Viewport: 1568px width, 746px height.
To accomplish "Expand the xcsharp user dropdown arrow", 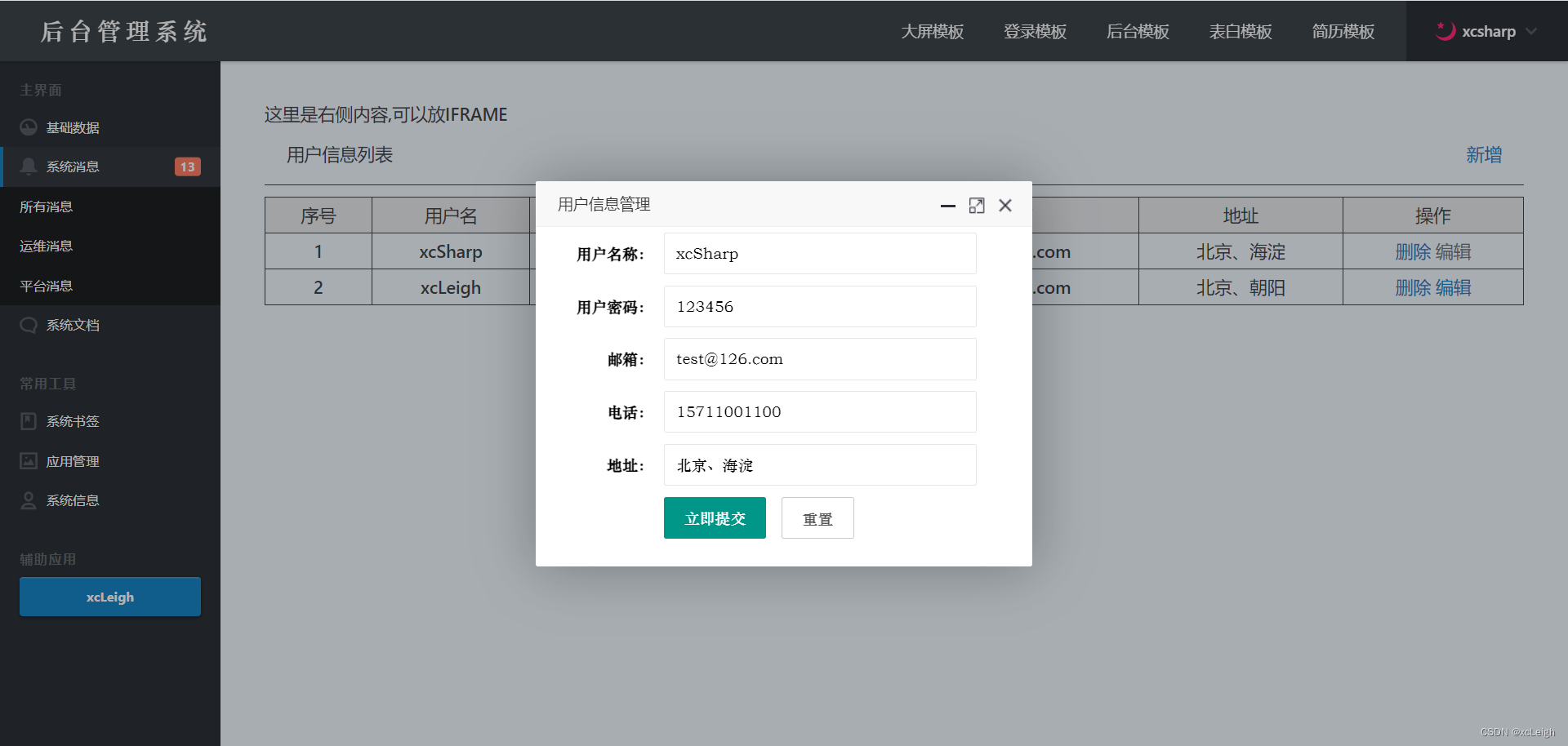I will (x=1531, y=31).
